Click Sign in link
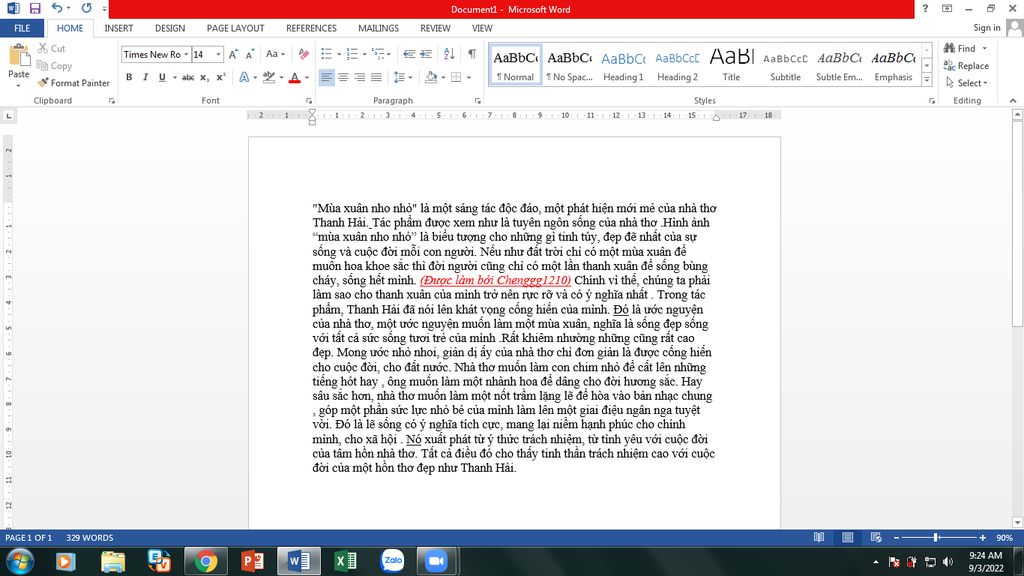This screenshot has width=1024, height=576. (986, 28)
